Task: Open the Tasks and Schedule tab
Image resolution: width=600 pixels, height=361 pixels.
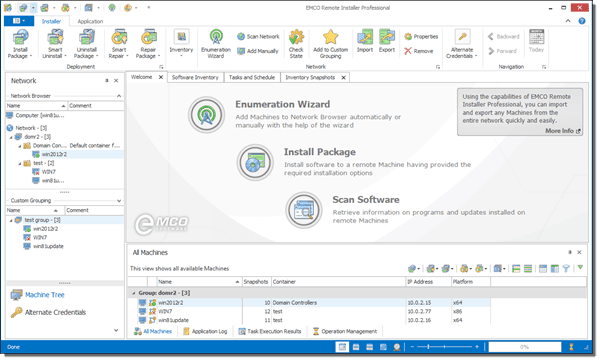Action: pos(252,77)
